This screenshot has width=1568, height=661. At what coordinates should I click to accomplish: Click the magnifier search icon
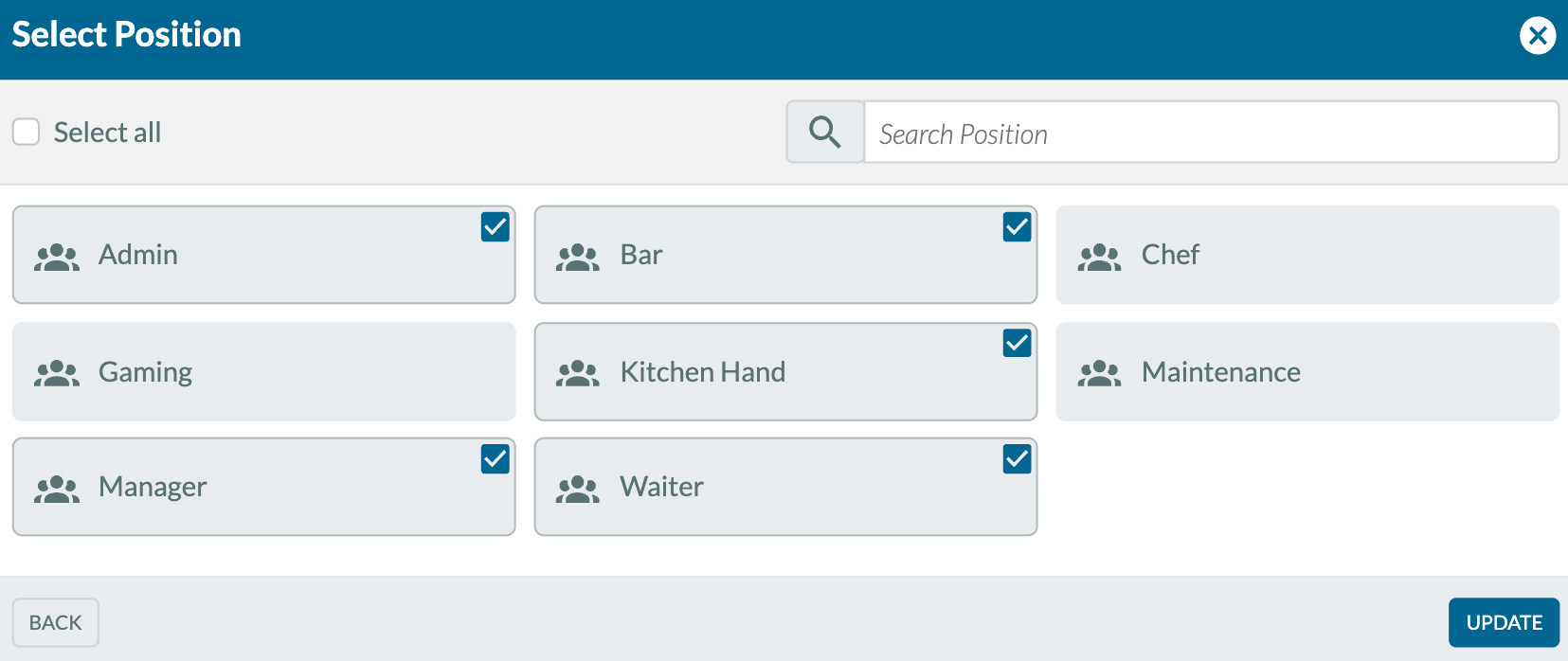825,133
